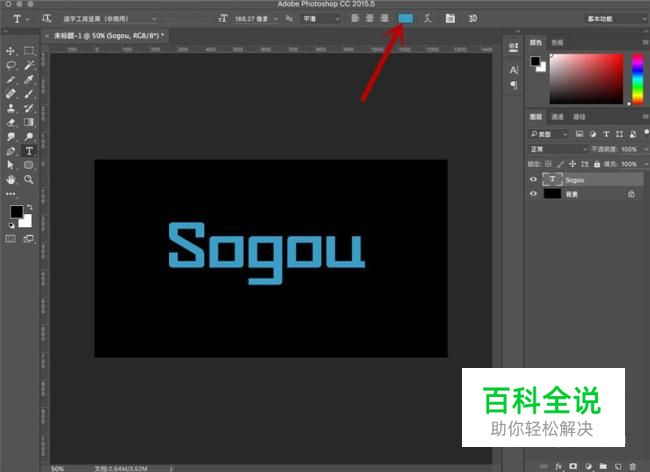This screenshot has height=472, width=650.
Task: Toggle lock position for layer
Action: pyautogui.click(x=572, y=164)
